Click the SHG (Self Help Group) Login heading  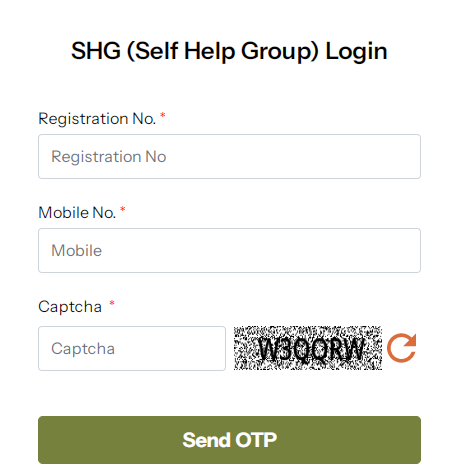(x=229, y=51)
